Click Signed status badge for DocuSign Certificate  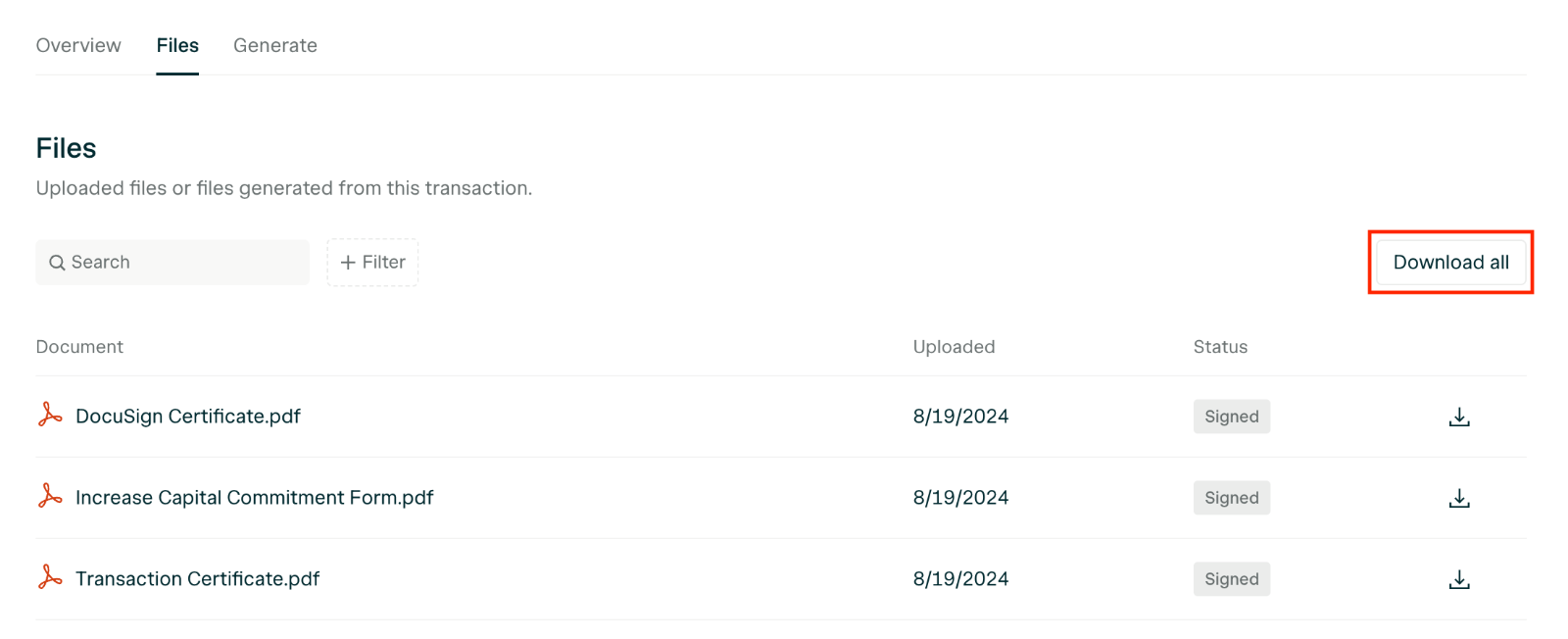click(x=1232, y=417)
